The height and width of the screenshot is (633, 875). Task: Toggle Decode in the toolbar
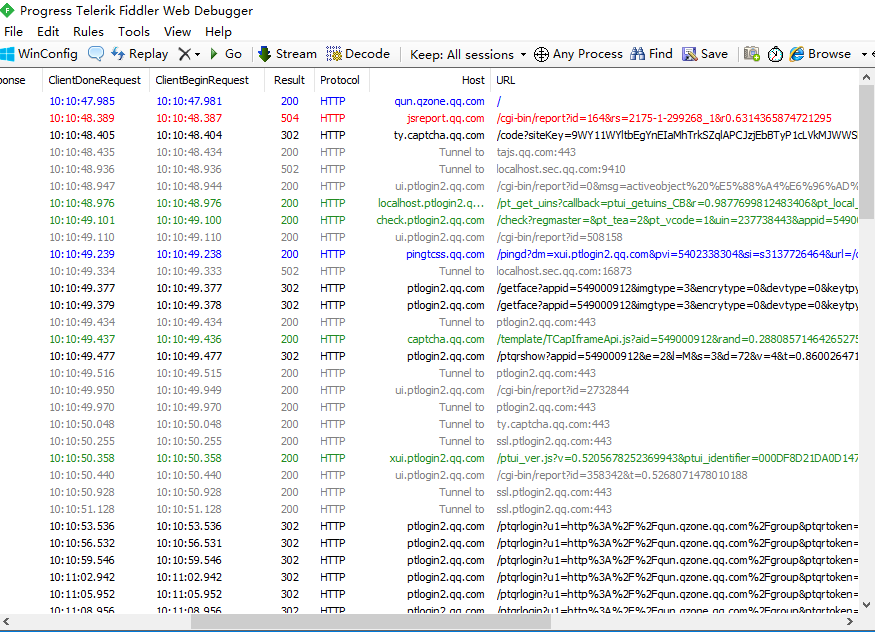pos(358,54)
